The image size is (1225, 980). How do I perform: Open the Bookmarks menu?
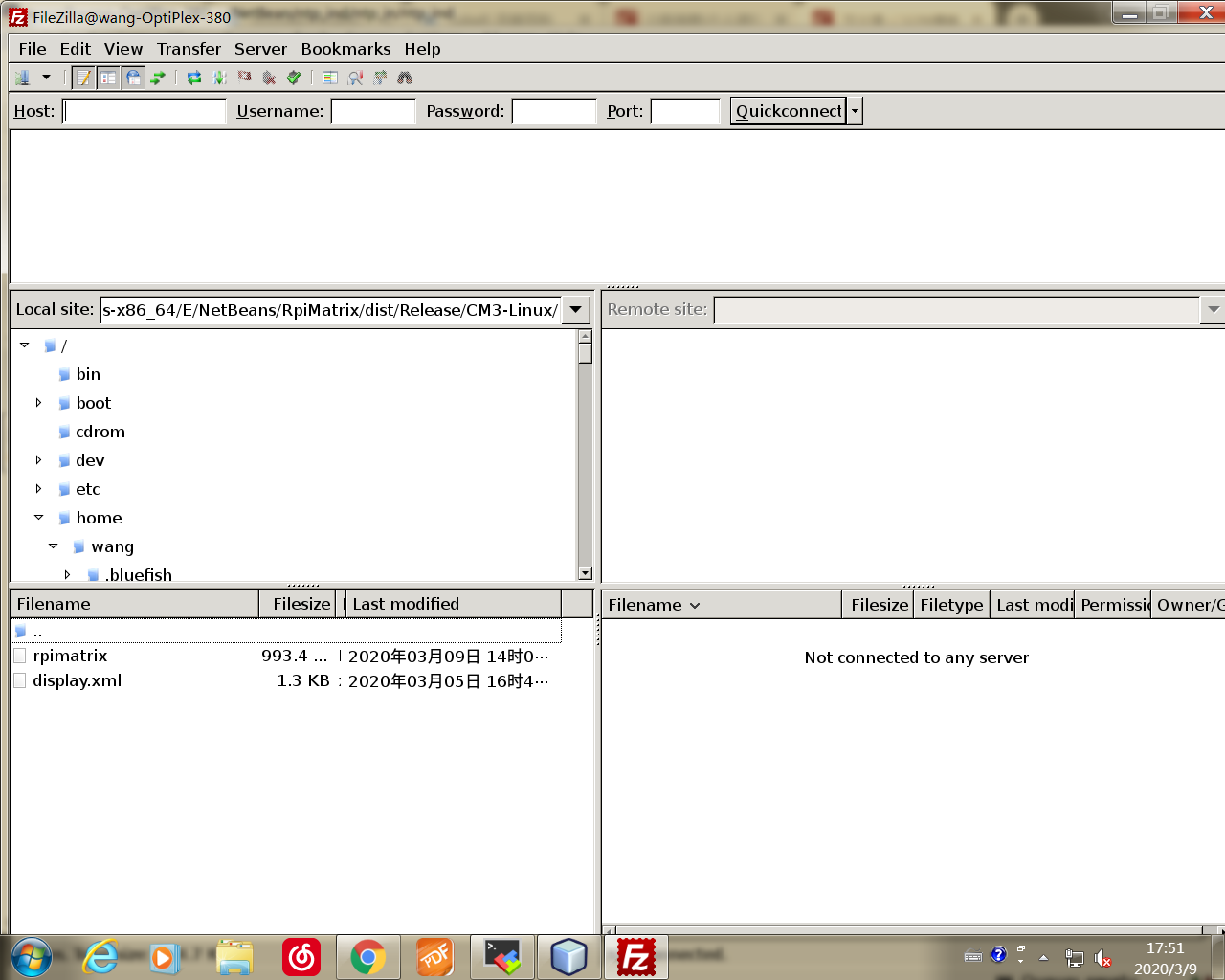345,49
